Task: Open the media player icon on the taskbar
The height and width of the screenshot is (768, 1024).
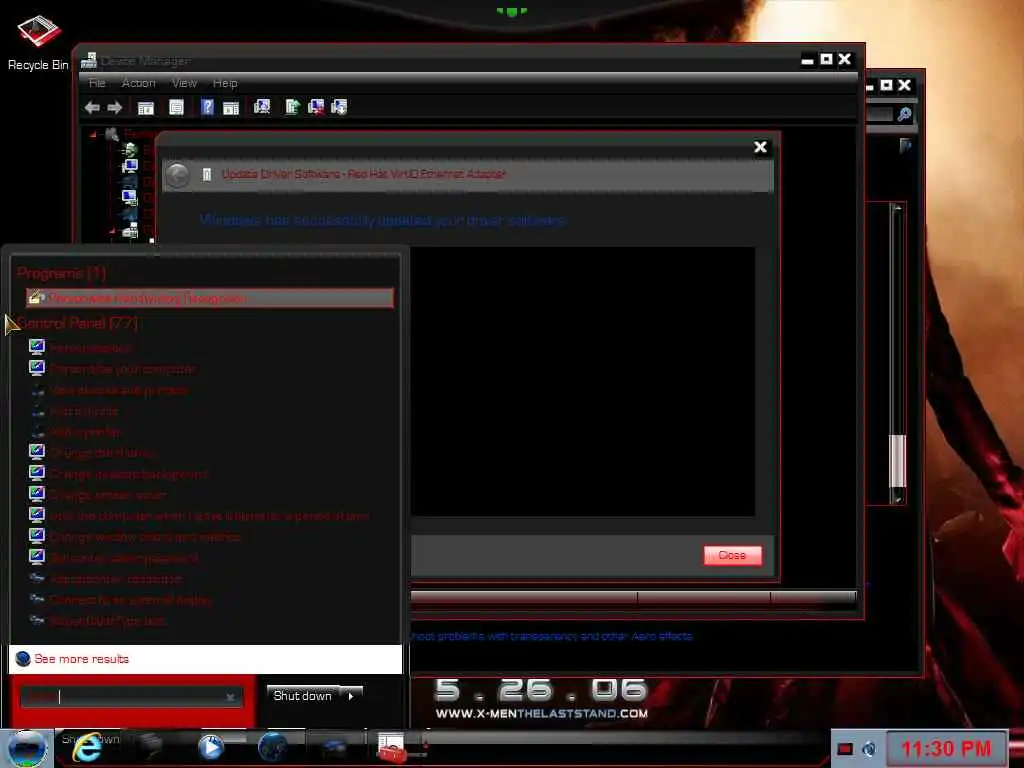Action: pyautogui.click(x=210, y=747)
